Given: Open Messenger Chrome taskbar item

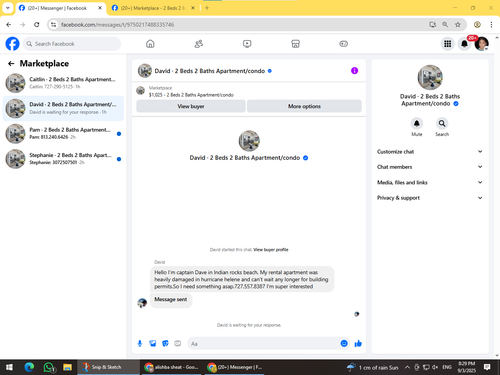Looking at the screenshot, I should (234, 367).
